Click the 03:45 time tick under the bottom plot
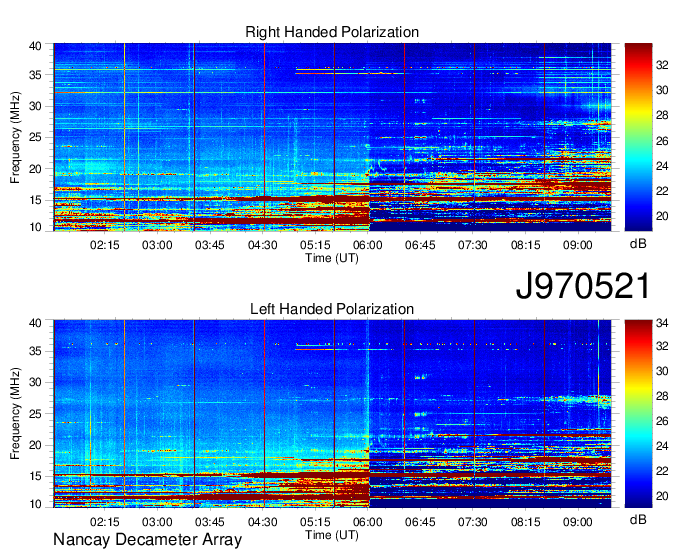680x552 pixels. tap(209, 522)
